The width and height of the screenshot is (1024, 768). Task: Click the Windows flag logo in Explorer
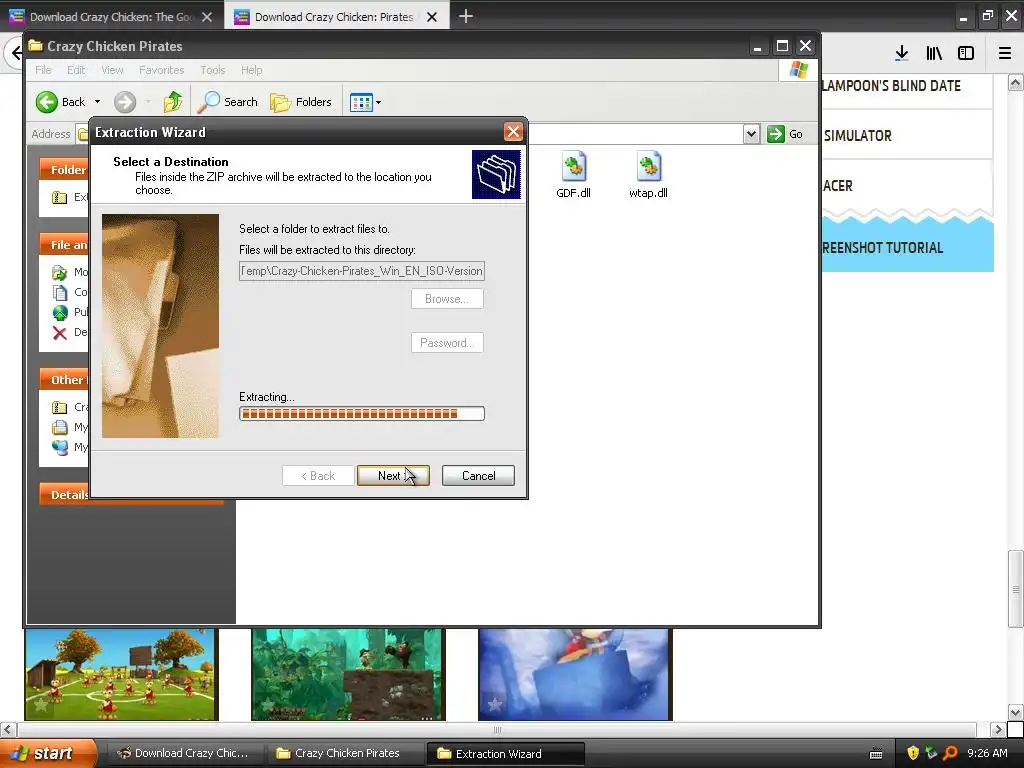click(x=798, y=70)
